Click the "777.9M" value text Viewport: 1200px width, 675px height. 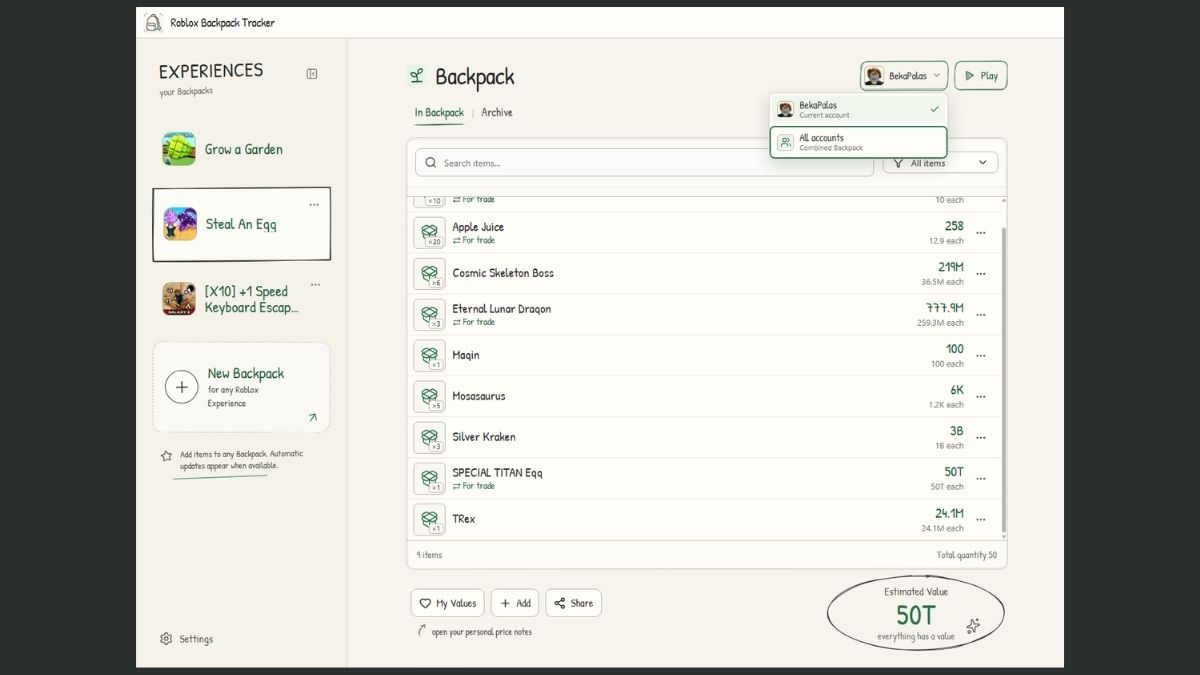(945, 308)
